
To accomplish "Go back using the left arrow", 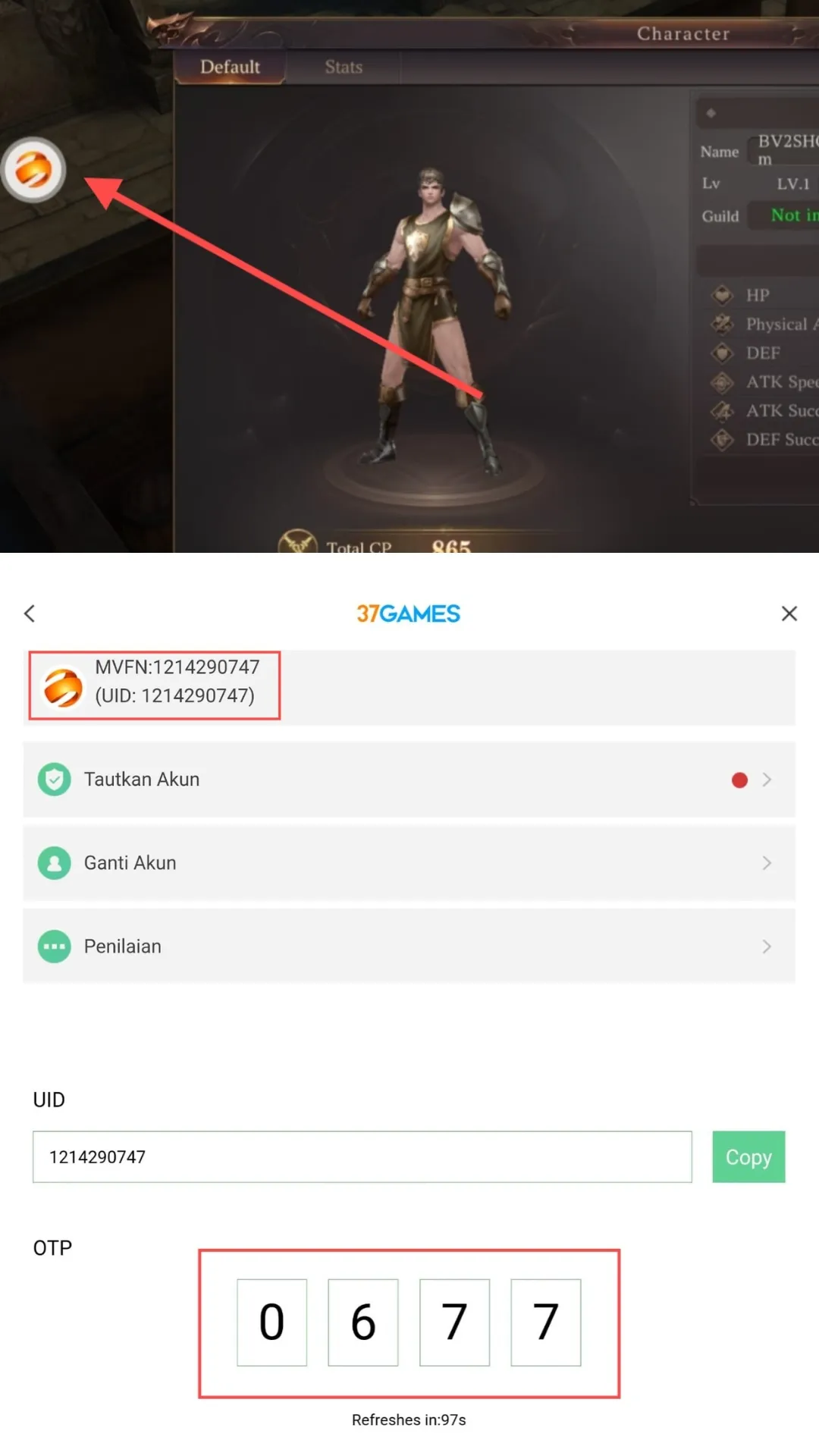I will (30, 613).
